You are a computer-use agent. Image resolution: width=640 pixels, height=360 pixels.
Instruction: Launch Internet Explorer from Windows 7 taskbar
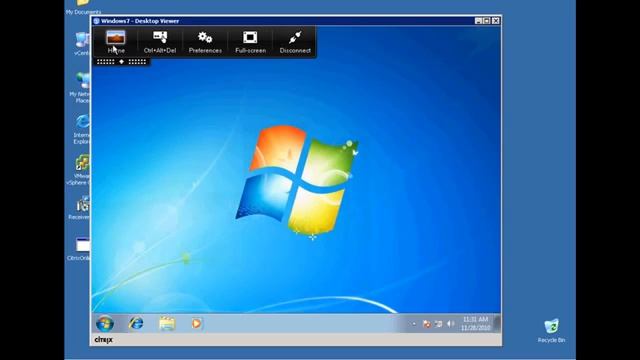coord(136,323)
